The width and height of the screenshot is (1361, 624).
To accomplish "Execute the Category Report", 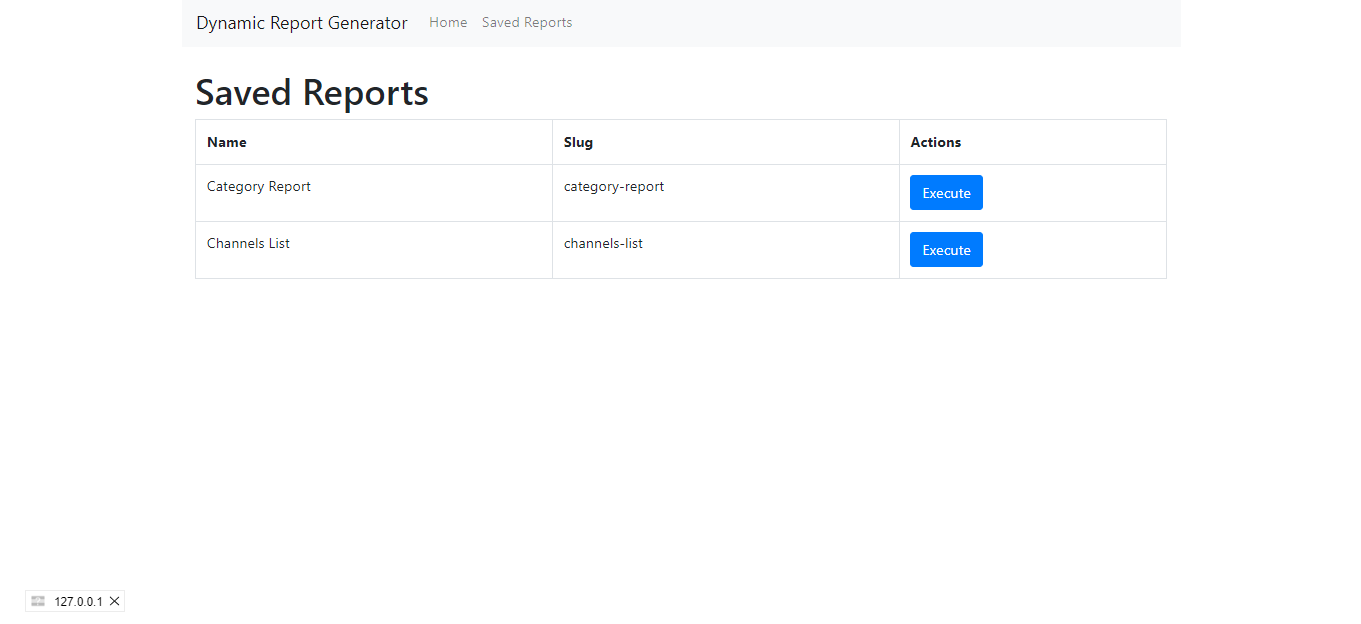I will click(945, 192).
